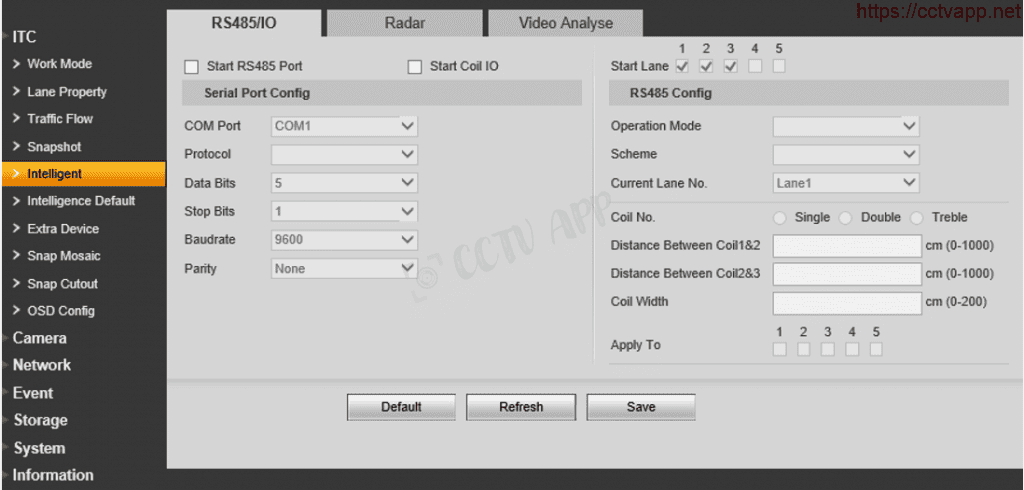Screen dimensions: 1024x490
Task: Switch to the Radar tab
Action: tap(404, 23)
